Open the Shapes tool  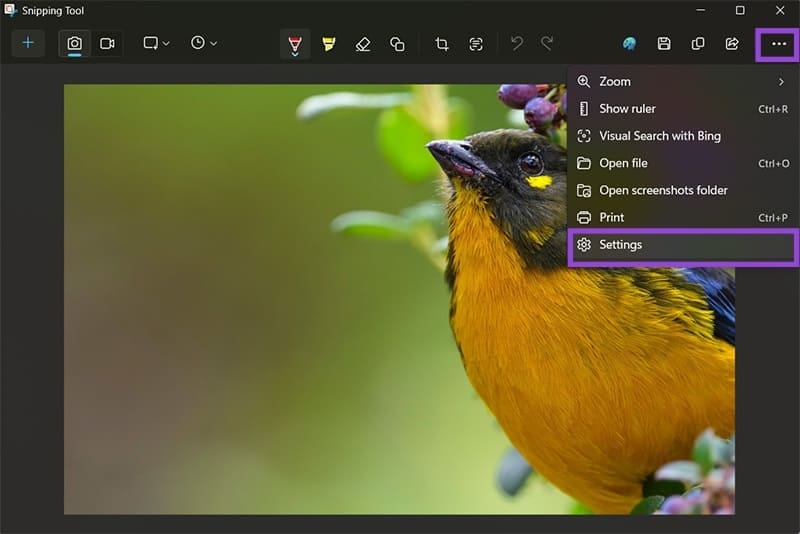(x=397, y=44)
